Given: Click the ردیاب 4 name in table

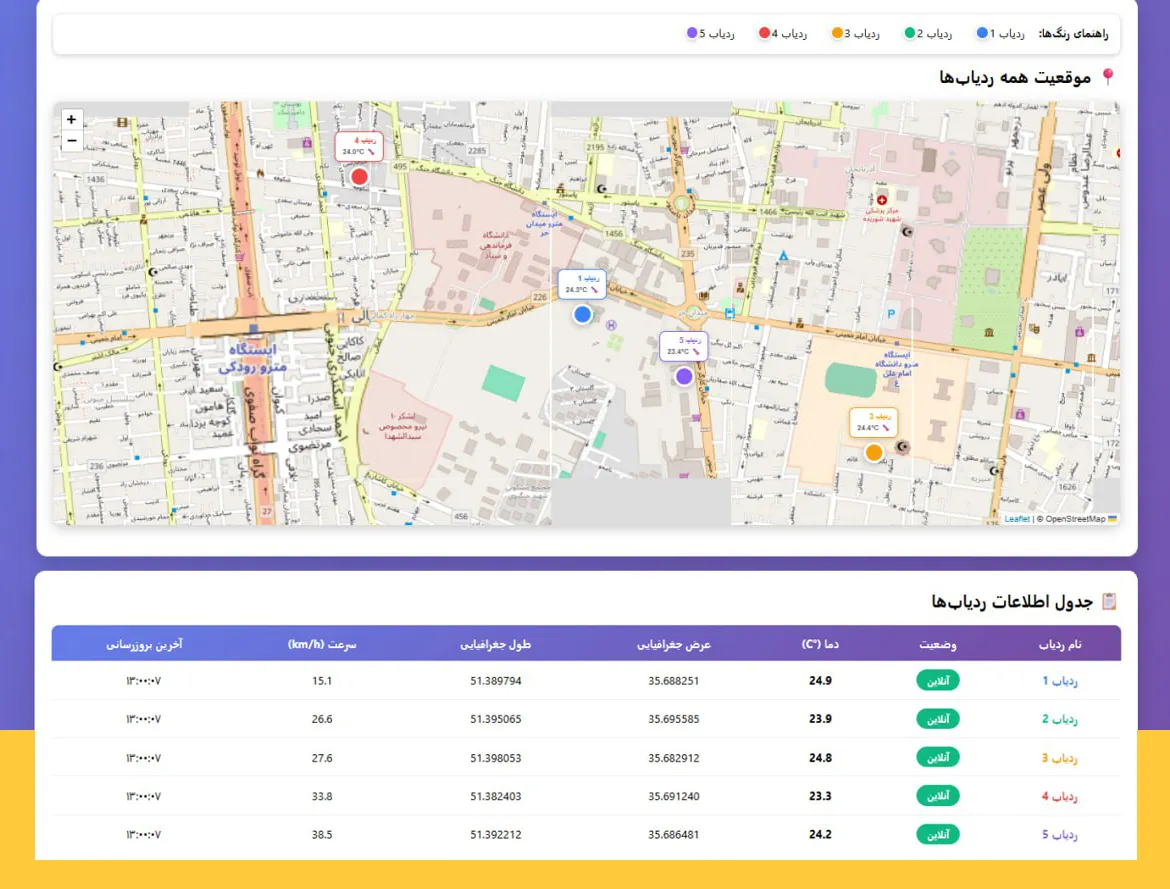Looking at the screenshot, I should pyautogui.click(x=1060, y=796).
